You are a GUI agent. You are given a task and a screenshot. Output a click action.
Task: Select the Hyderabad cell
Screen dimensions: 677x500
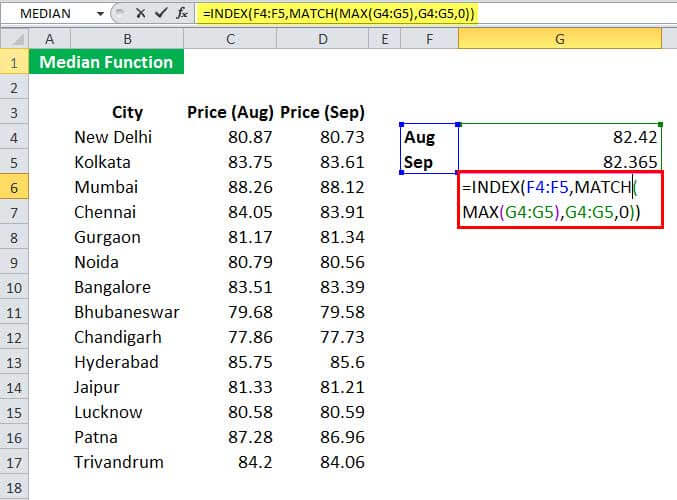click(127, 363)
